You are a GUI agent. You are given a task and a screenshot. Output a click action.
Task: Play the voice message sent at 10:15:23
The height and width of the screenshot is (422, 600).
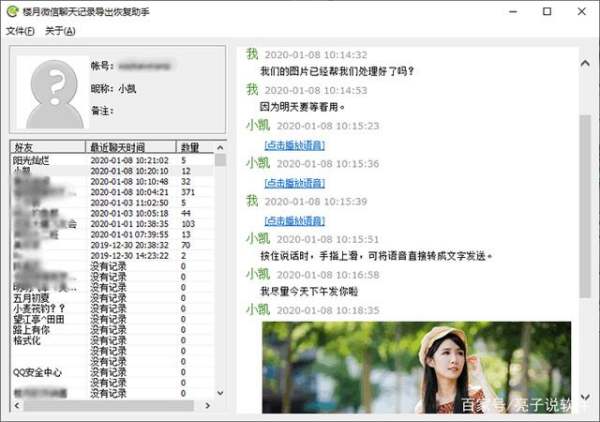pyautogui.click(x=295, y=145)
